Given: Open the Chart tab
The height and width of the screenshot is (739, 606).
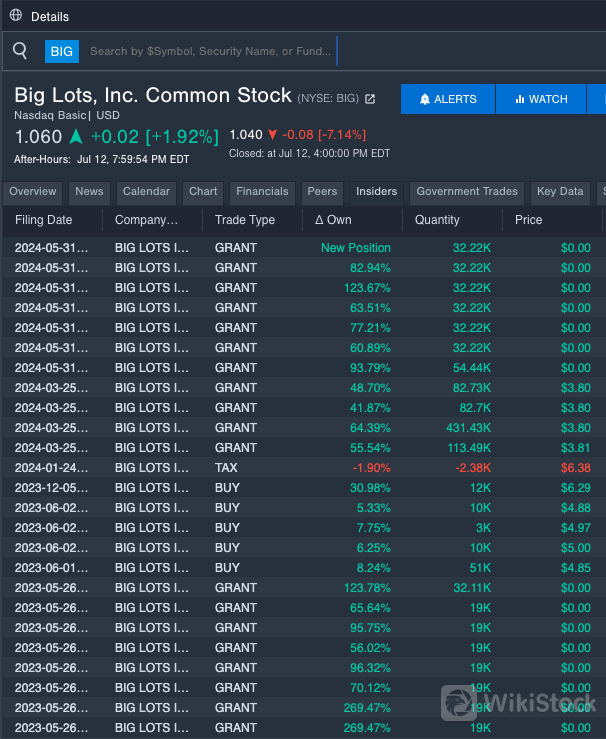Looking at the screenshot, I should point(203,192).
